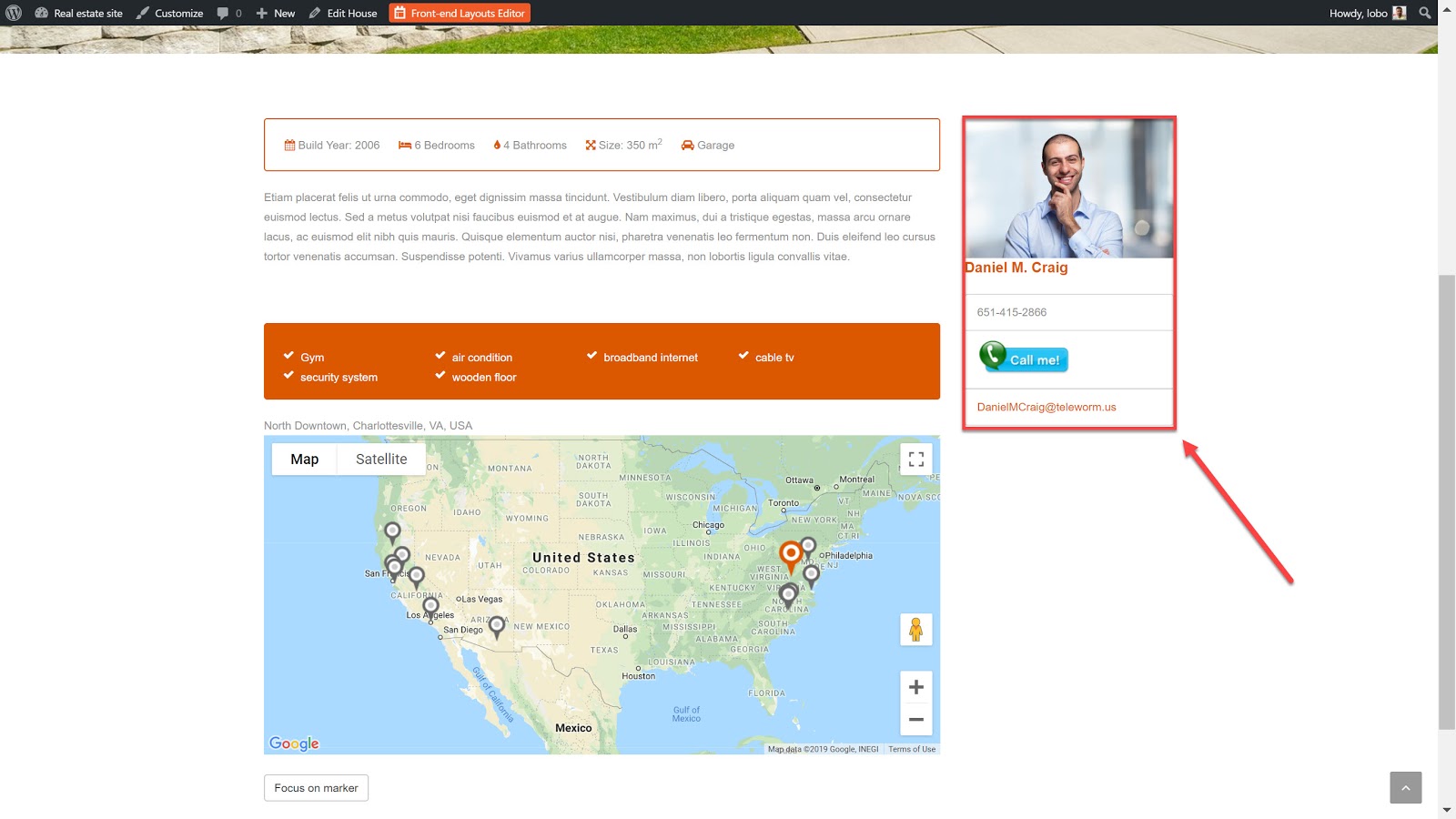Zoom out on the map
This screenshot has height=819, width=1456.
coord(915,720)
